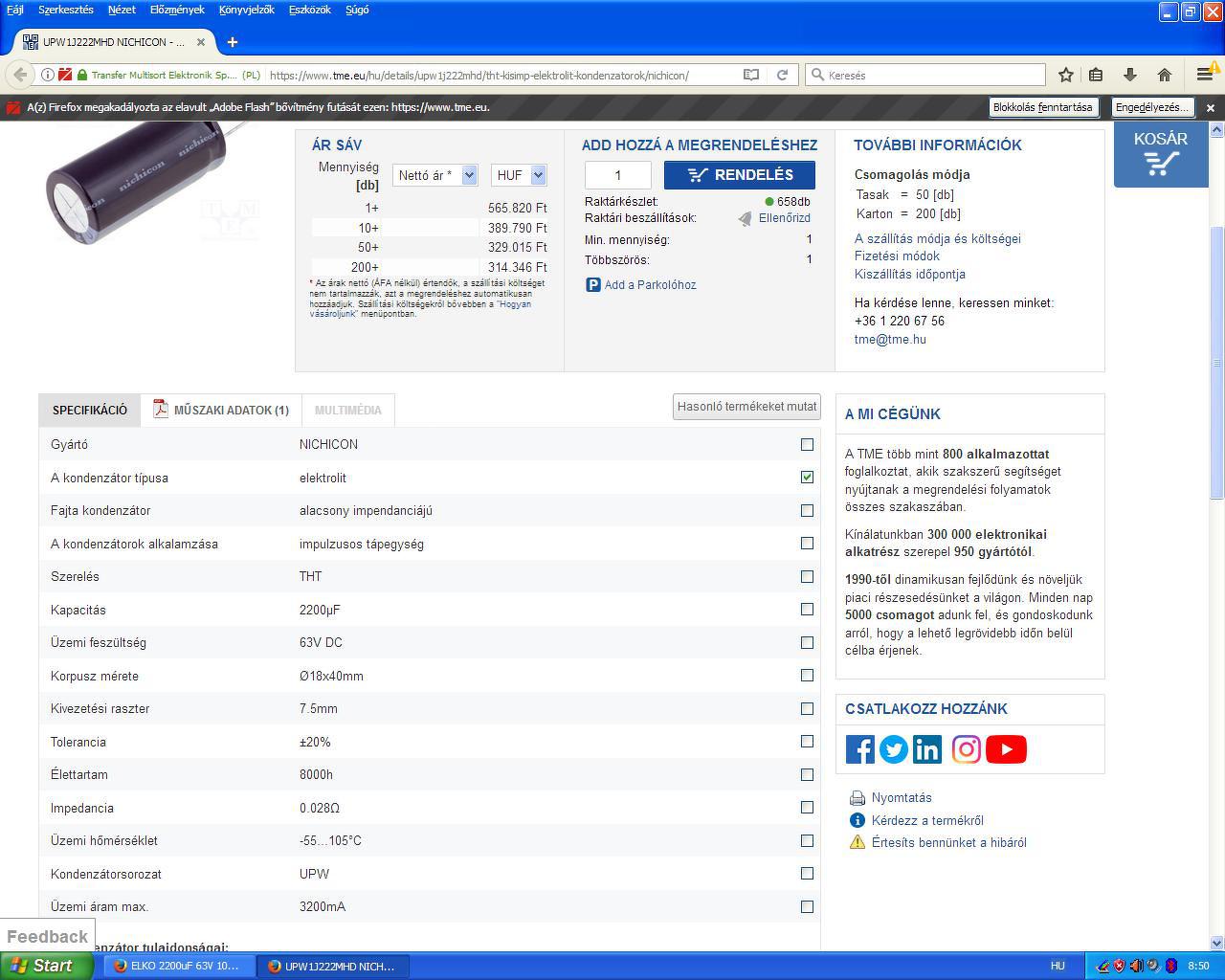Click the order quantity input field
Image resolution: width=1225 pixels, height=980 pixels.
[x=618, y=175]
